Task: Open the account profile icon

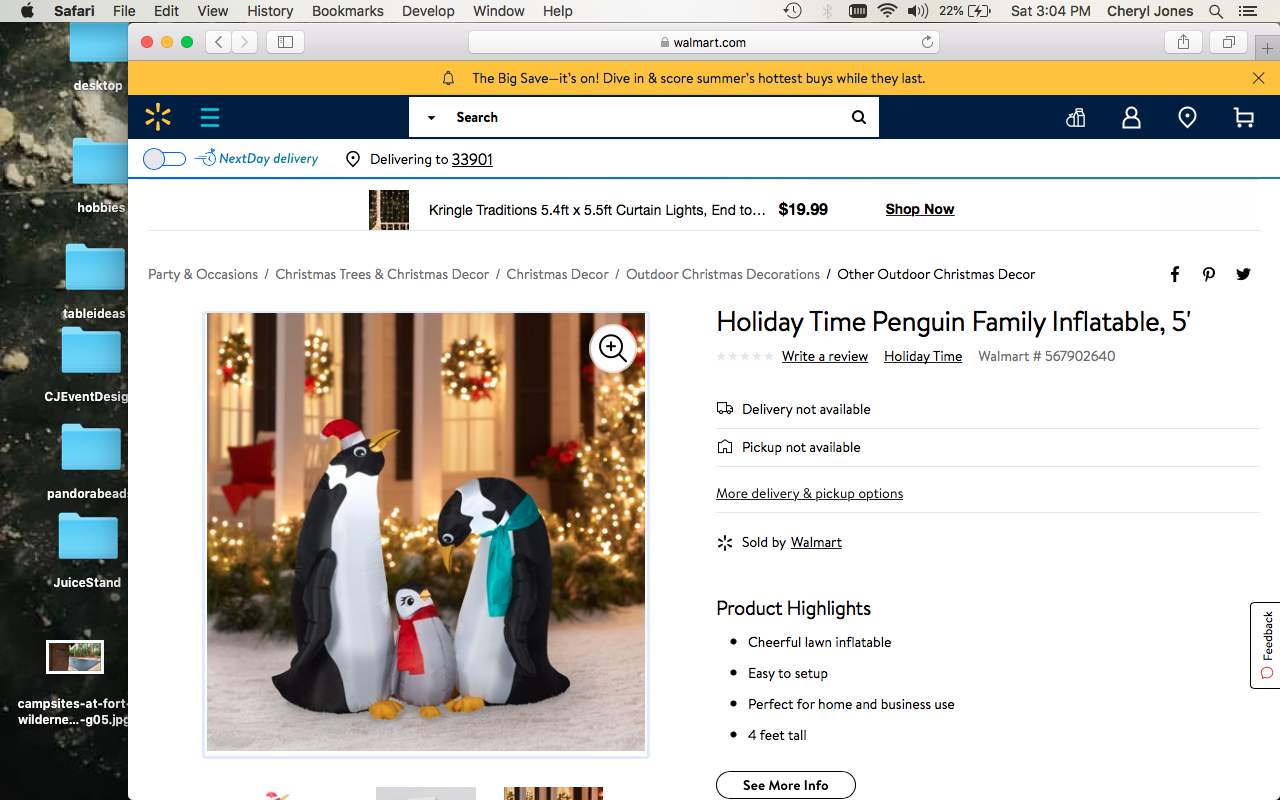Action: pyautogui.click(x=1131, y=118)
